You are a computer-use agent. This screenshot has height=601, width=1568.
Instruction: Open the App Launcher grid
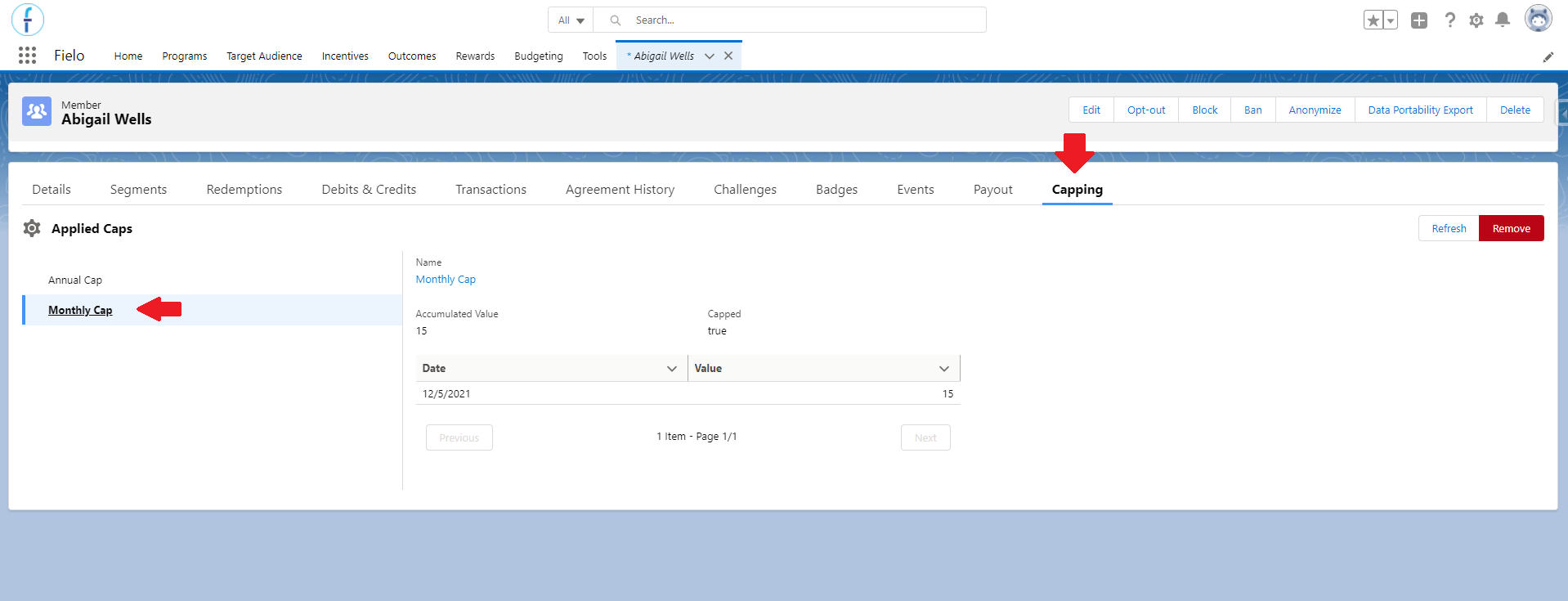(x=27, y=55)
